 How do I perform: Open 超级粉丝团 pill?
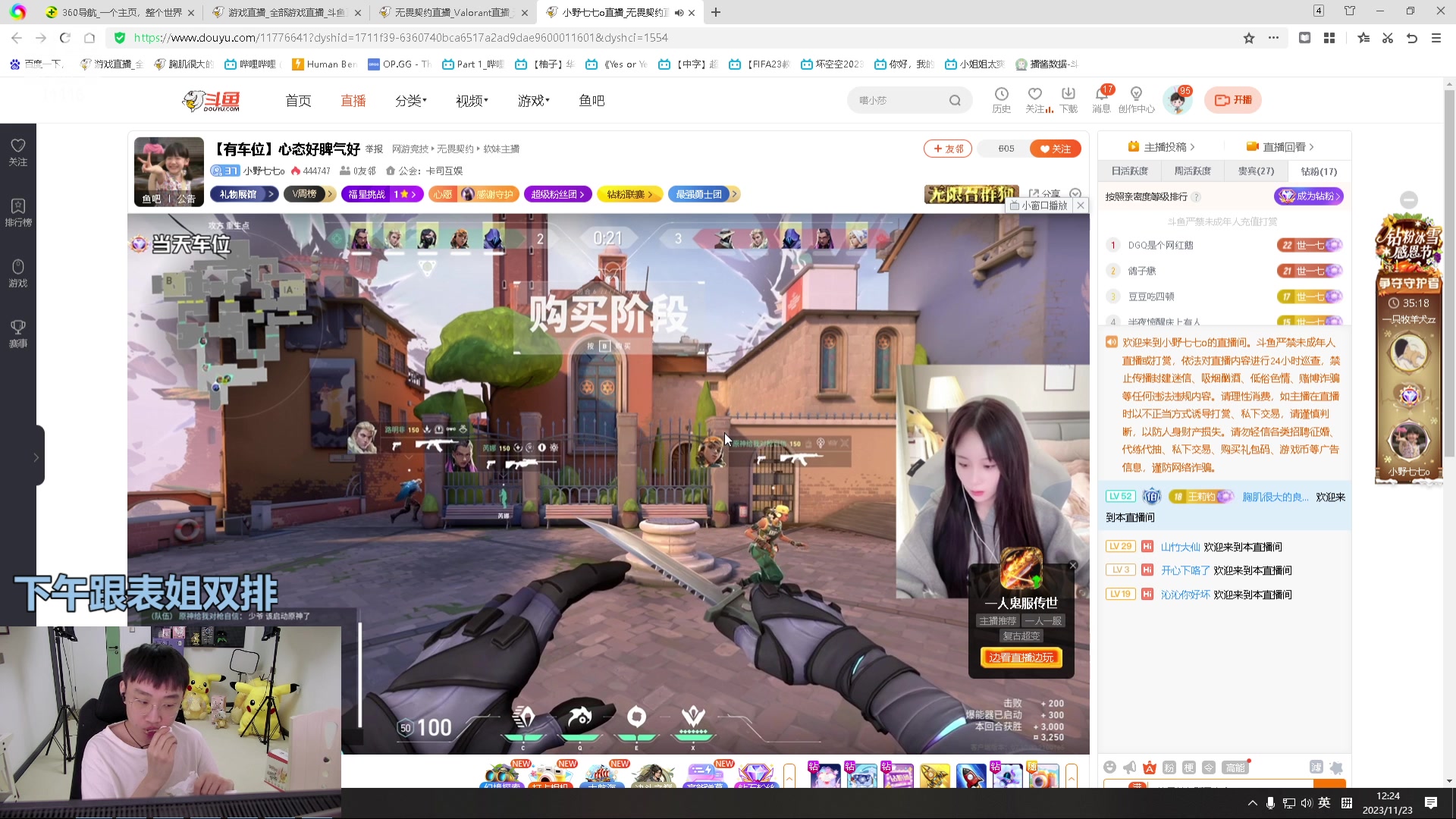point(557,194)
